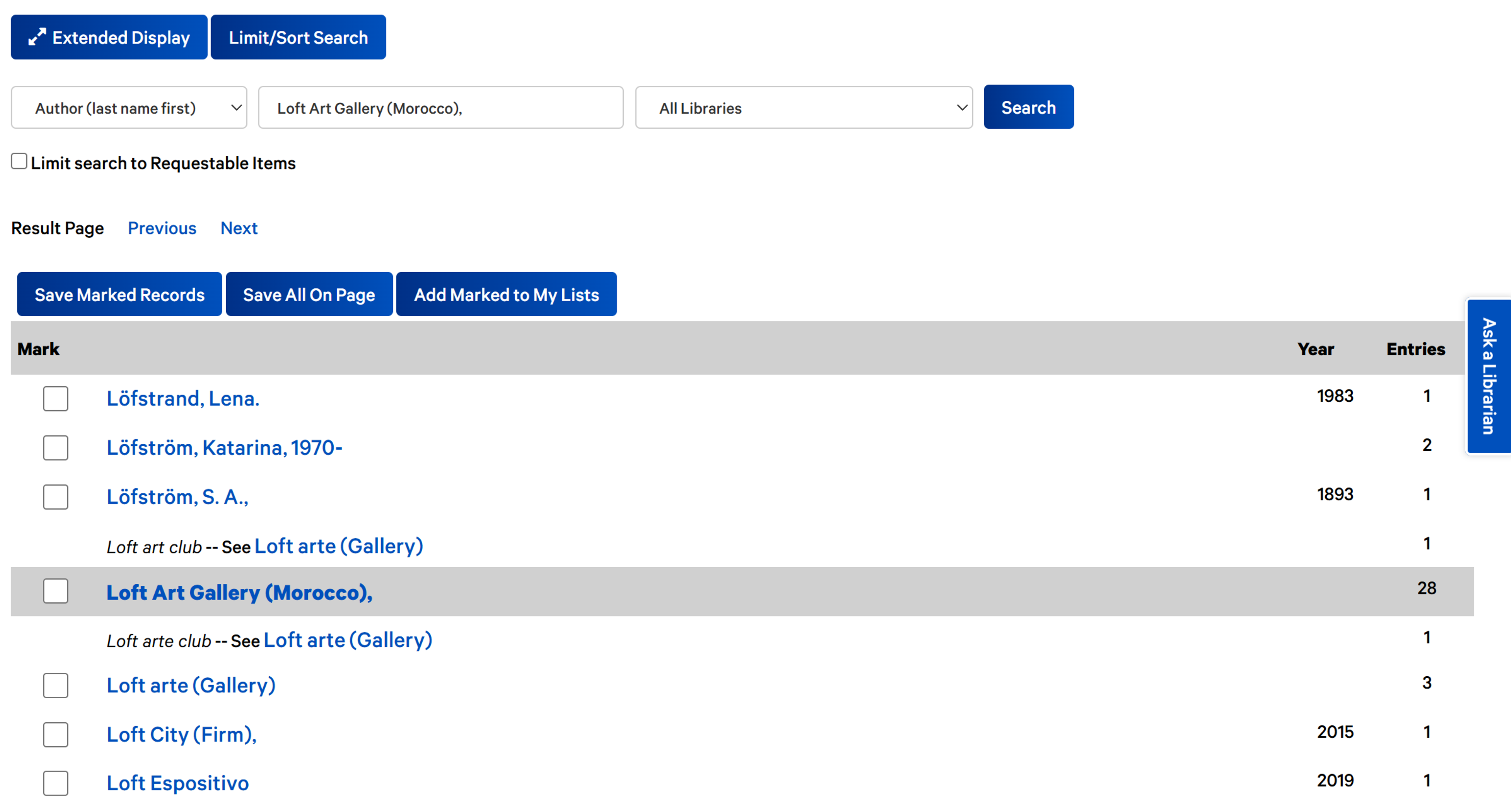
Task: Follow Loft arte (Gallery) link after Loft arte club
Action: (x=348, y=640)
